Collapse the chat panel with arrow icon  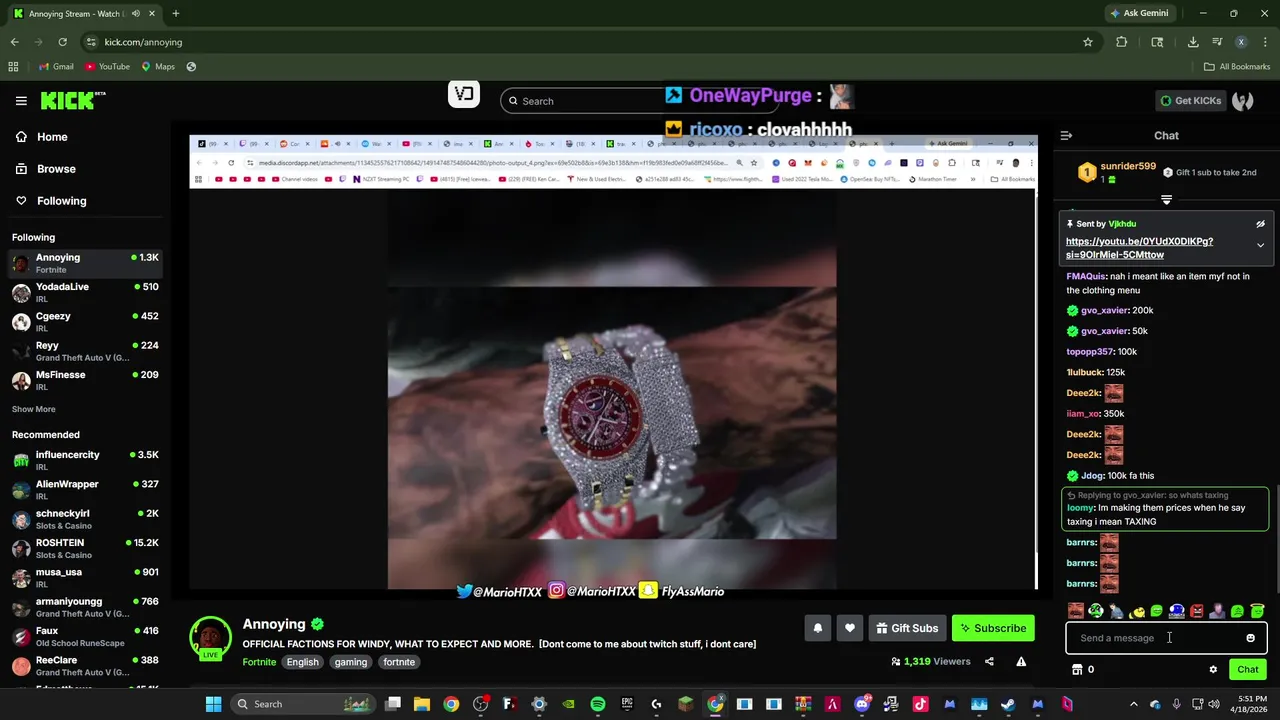tap(1066, 136)
